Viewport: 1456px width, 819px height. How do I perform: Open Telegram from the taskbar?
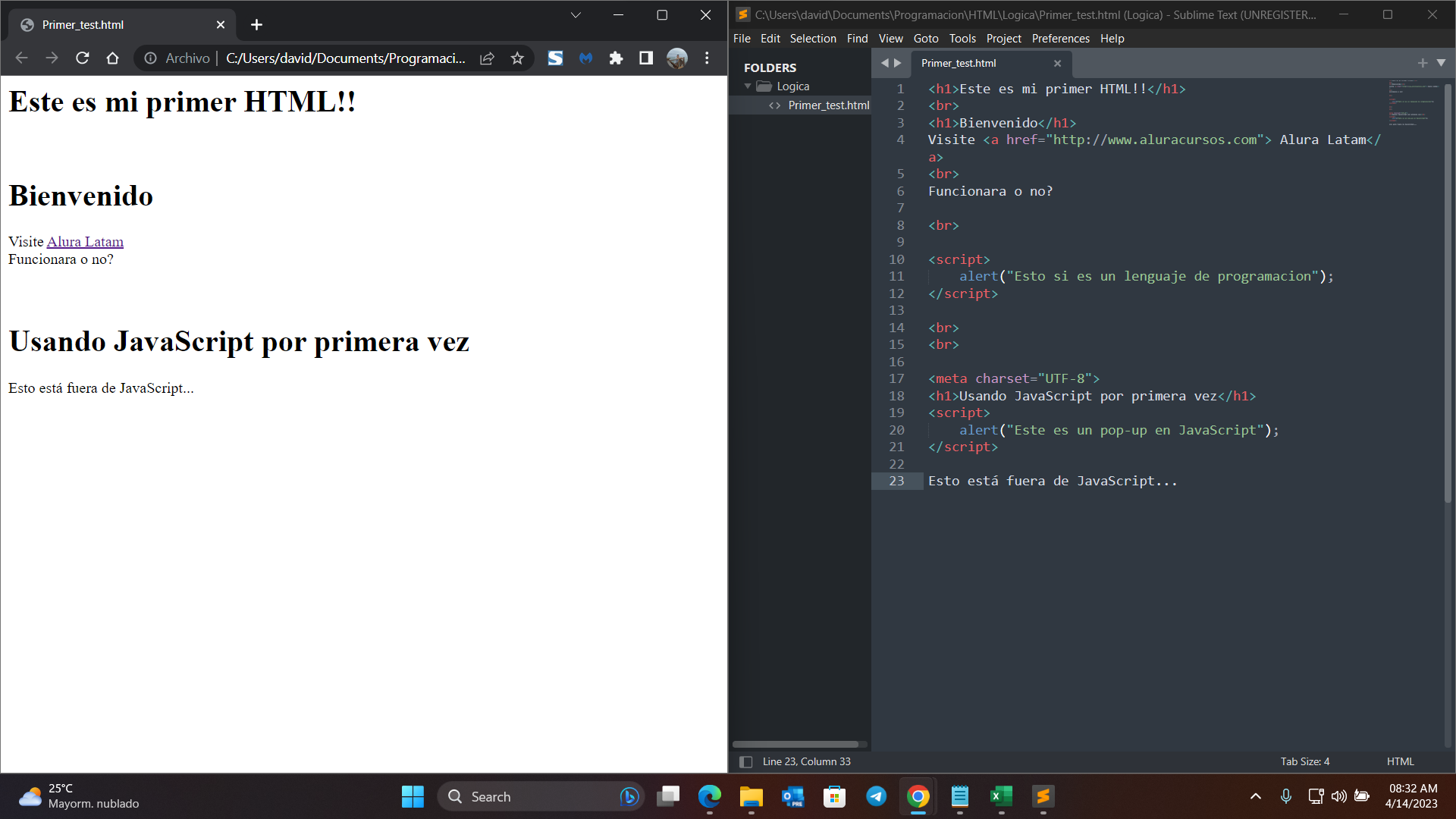(876, 797)
